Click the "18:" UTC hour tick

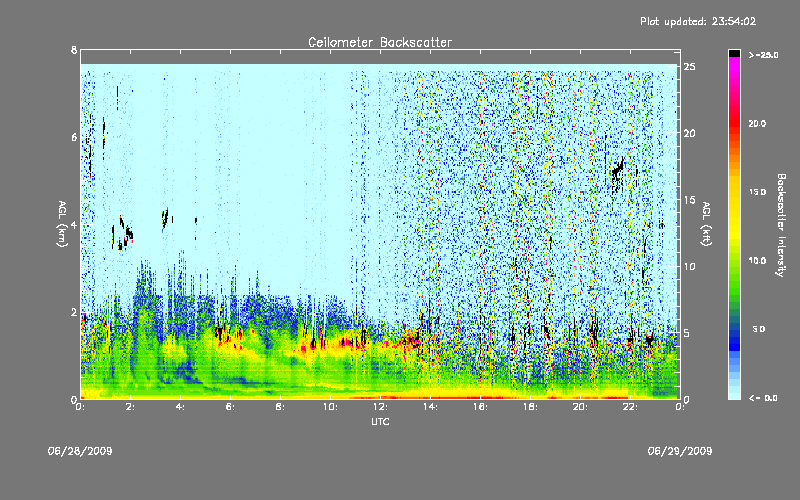(x=530, y=407)
